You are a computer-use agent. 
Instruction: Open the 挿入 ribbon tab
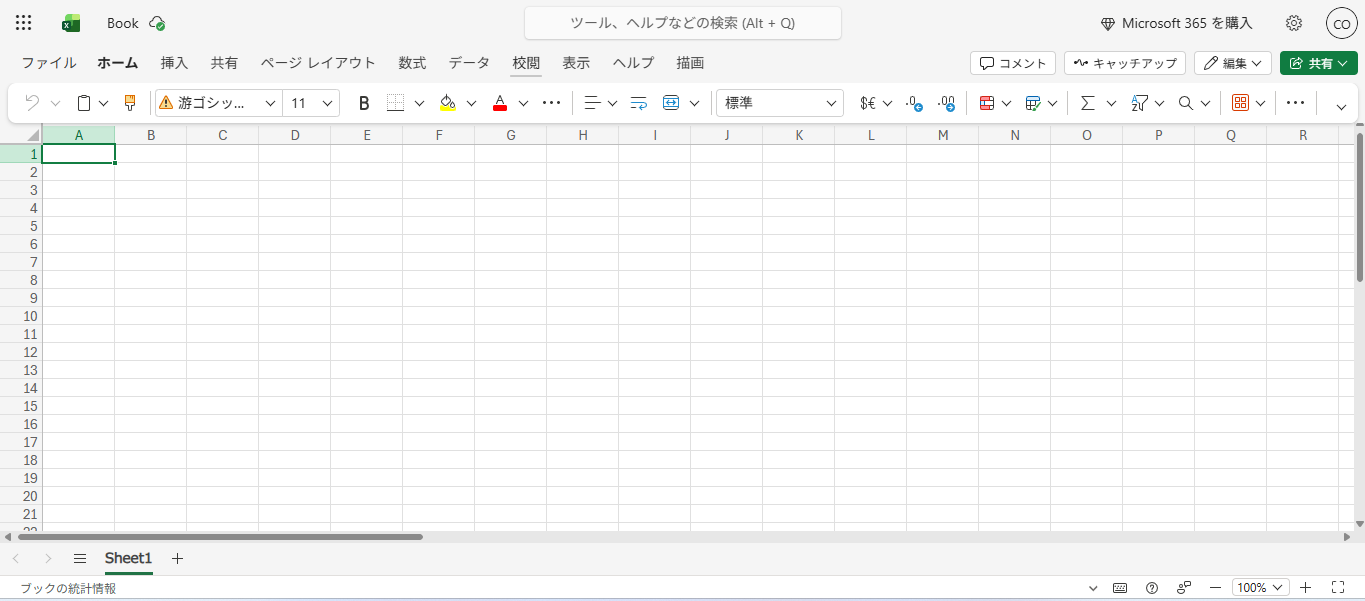(174, 63)
